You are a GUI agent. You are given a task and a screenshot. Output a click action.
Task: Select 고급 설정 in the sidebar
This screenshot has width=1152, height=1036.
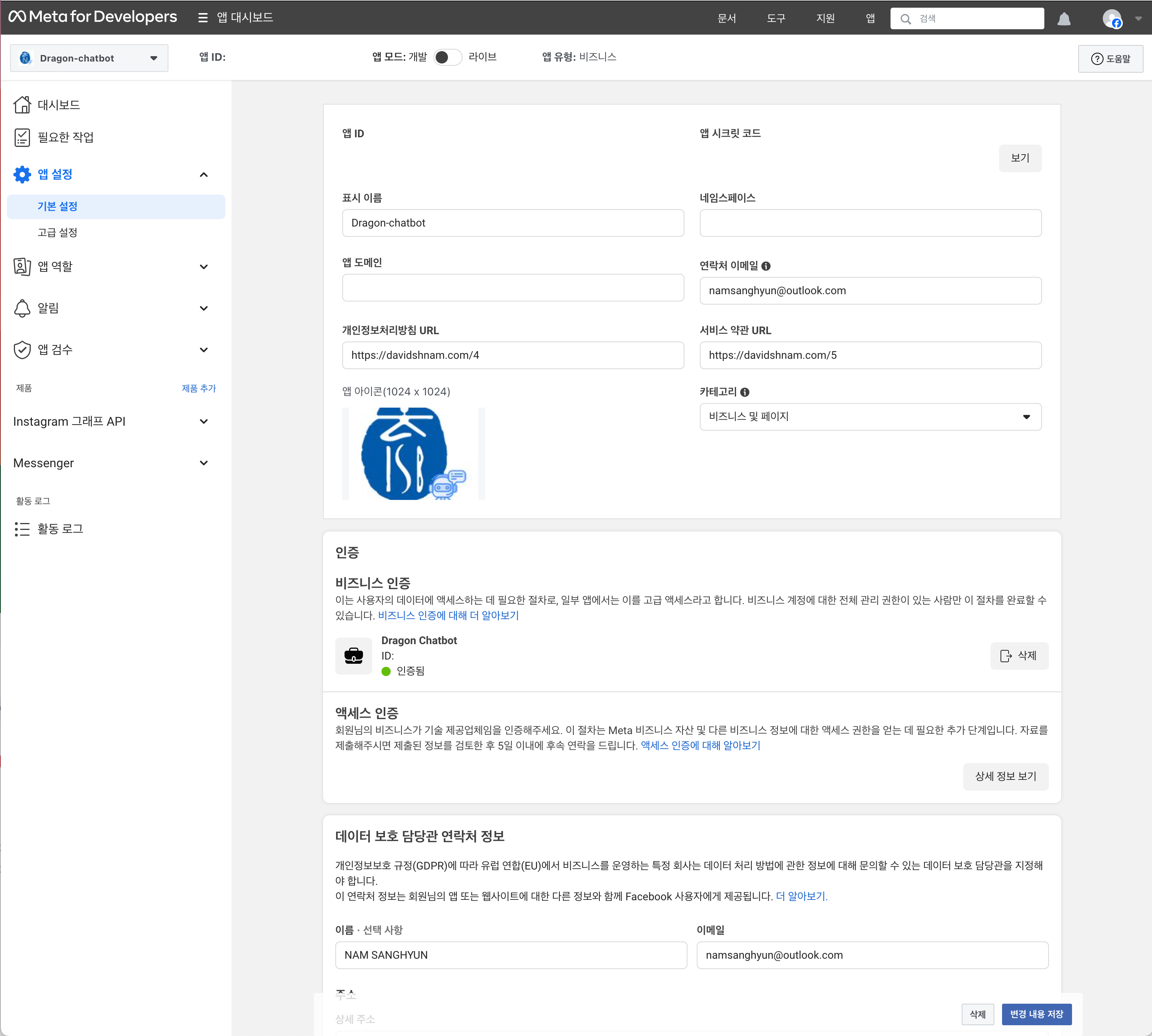pyautogui.click(x=58, y=232)
